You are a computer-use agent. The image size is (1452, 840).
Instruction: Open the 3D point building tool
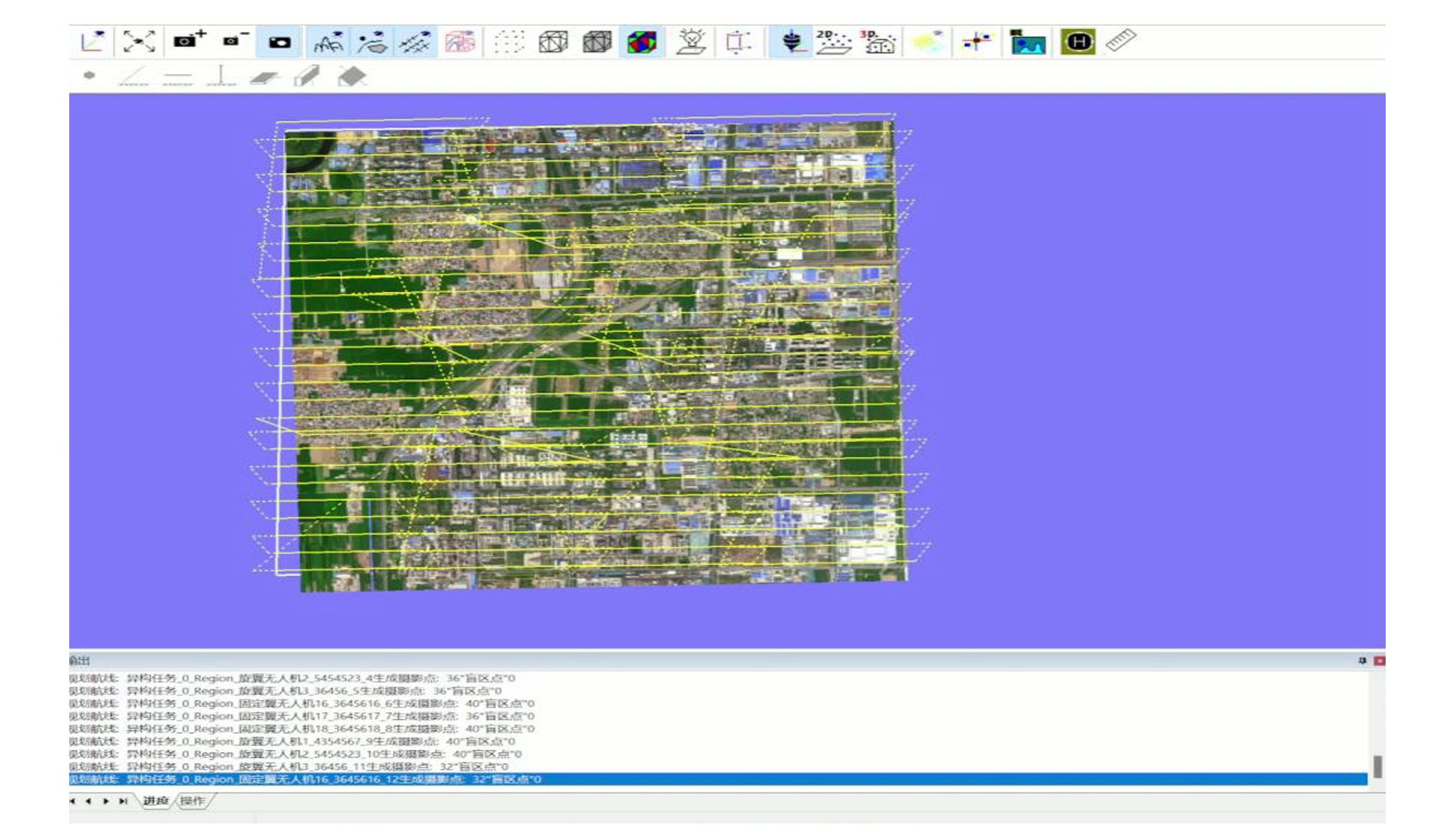tap(877, 42)
